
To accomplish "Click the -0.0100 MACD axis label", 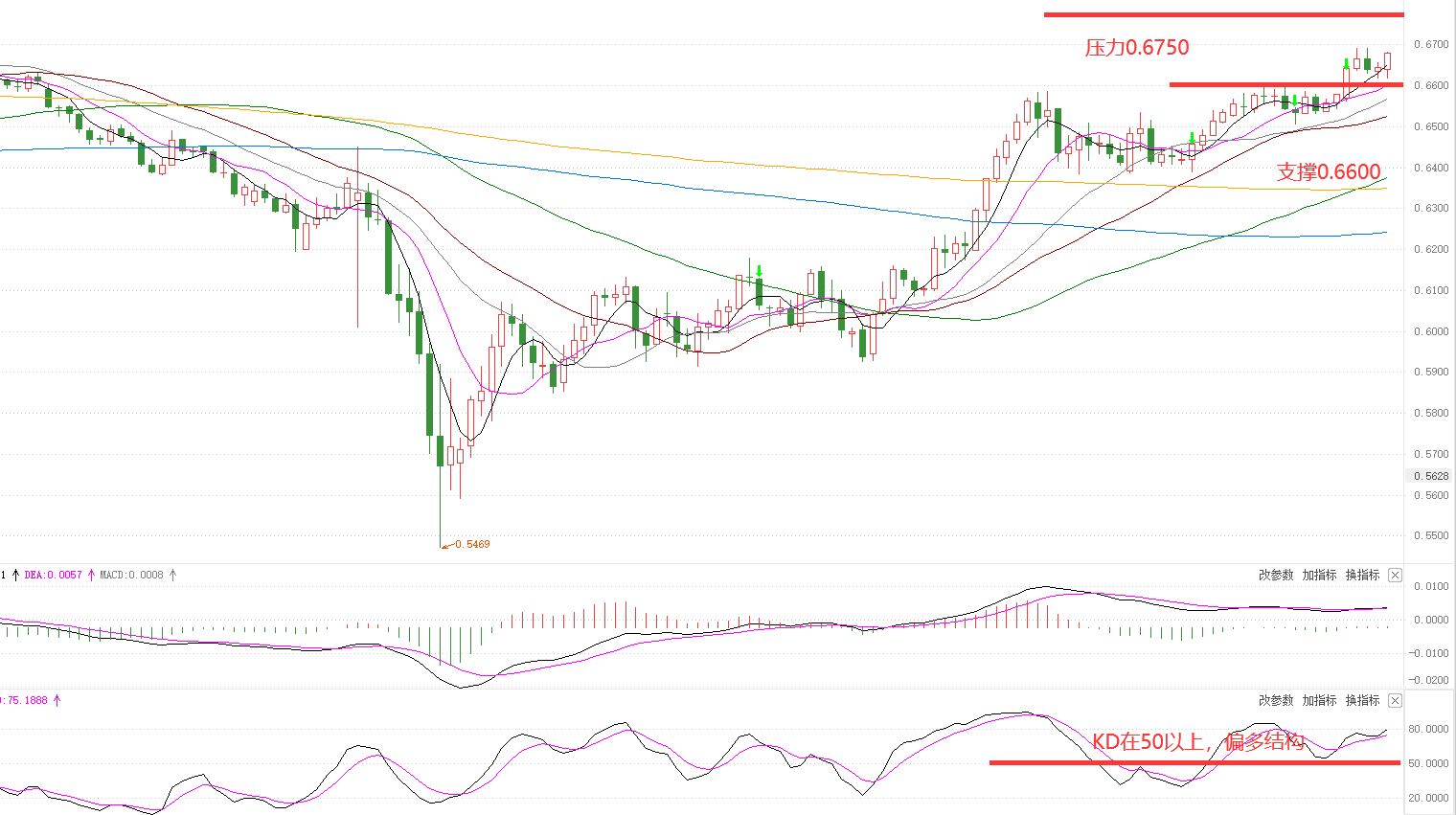I will pos(1428,653).
